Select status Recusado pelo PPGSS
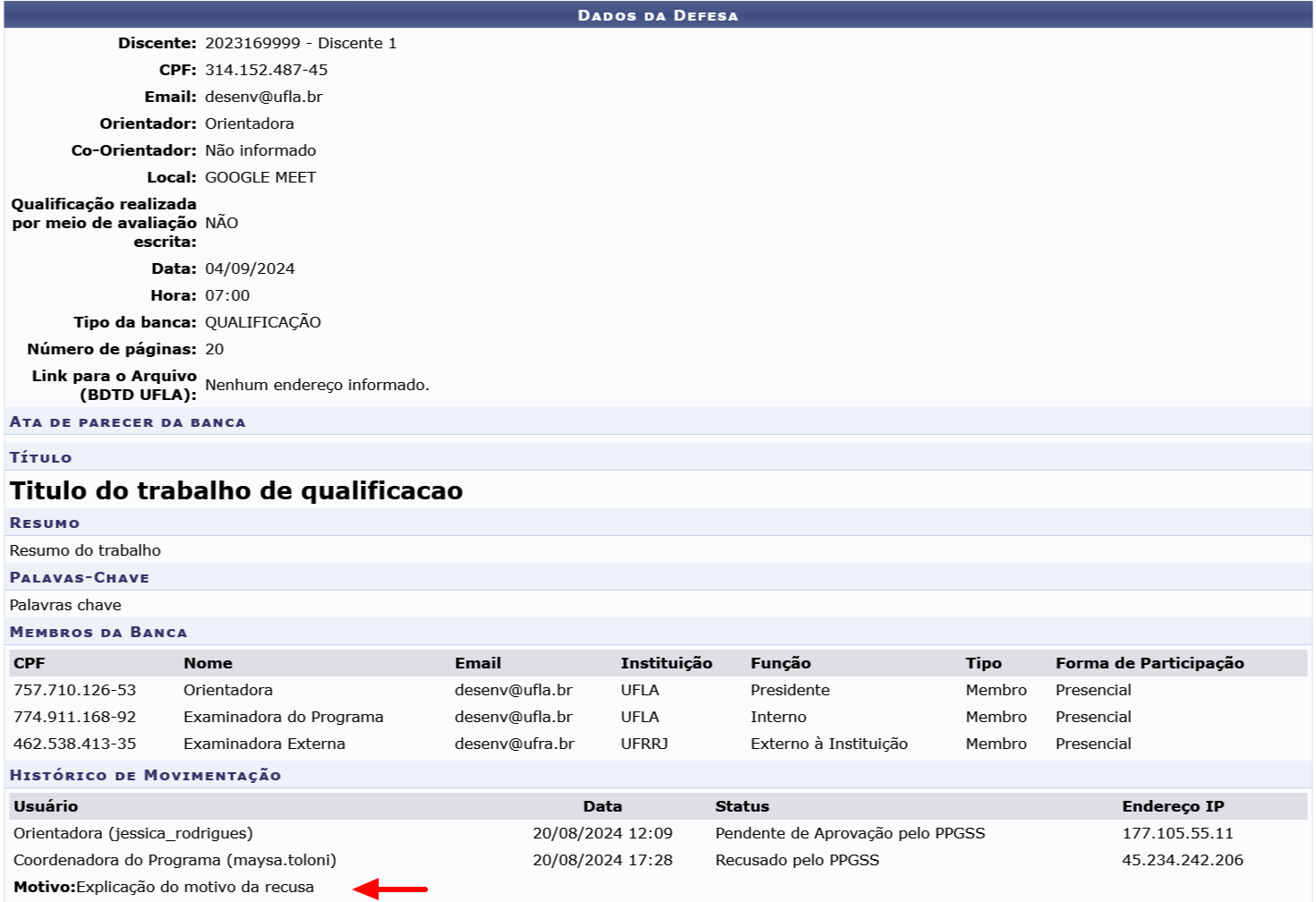This screenshot has height=902, width=1316. pos(798,860)
